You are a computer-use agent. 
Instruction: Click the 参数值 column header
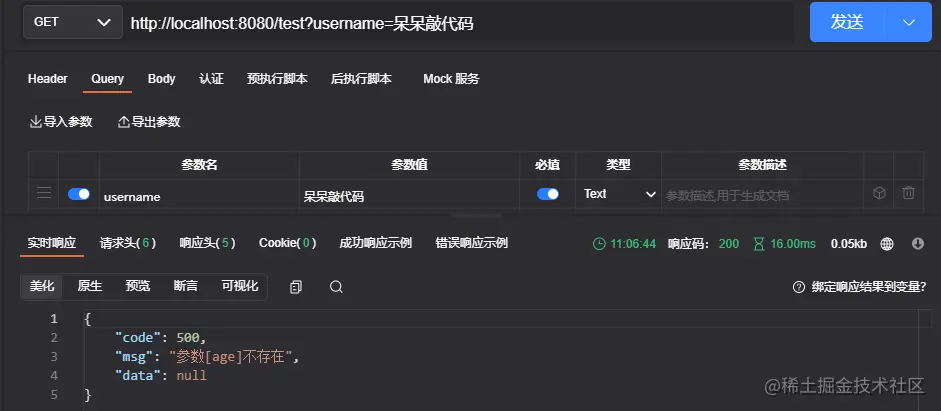click(x=409, y=165)
